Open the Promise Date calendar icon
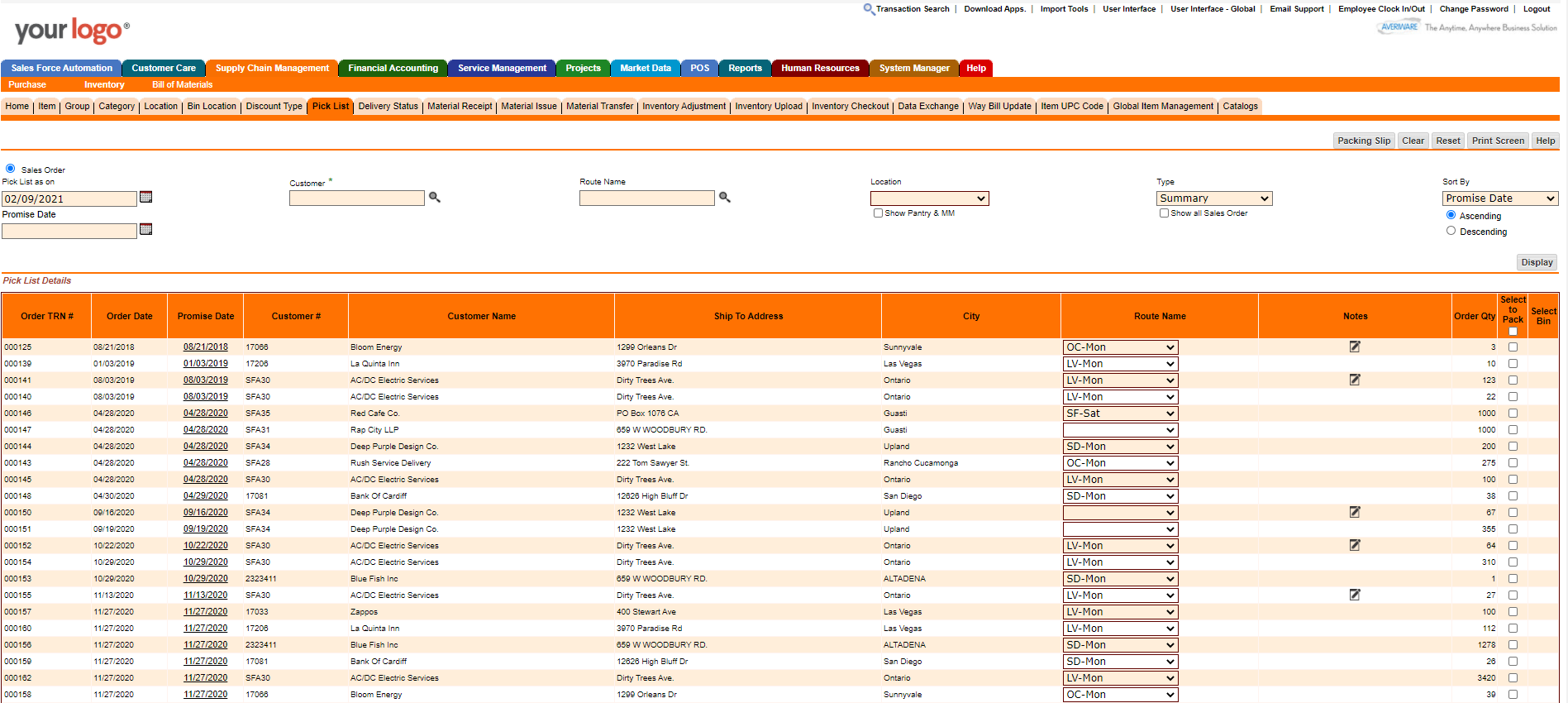This screenshot has width=1568, height=703. (146, 229)
